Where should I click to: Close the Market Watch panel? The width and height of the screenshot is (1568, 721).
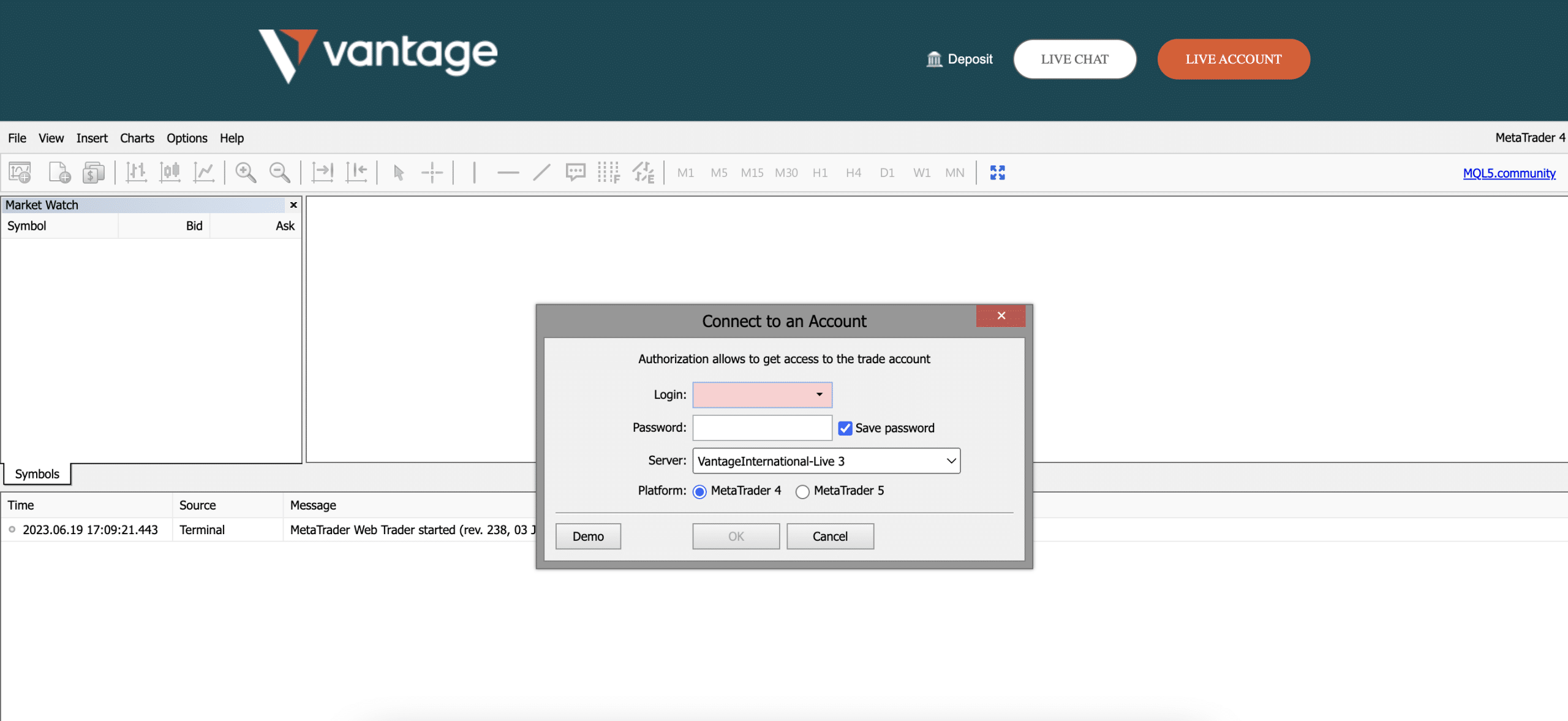pos(293,205)
